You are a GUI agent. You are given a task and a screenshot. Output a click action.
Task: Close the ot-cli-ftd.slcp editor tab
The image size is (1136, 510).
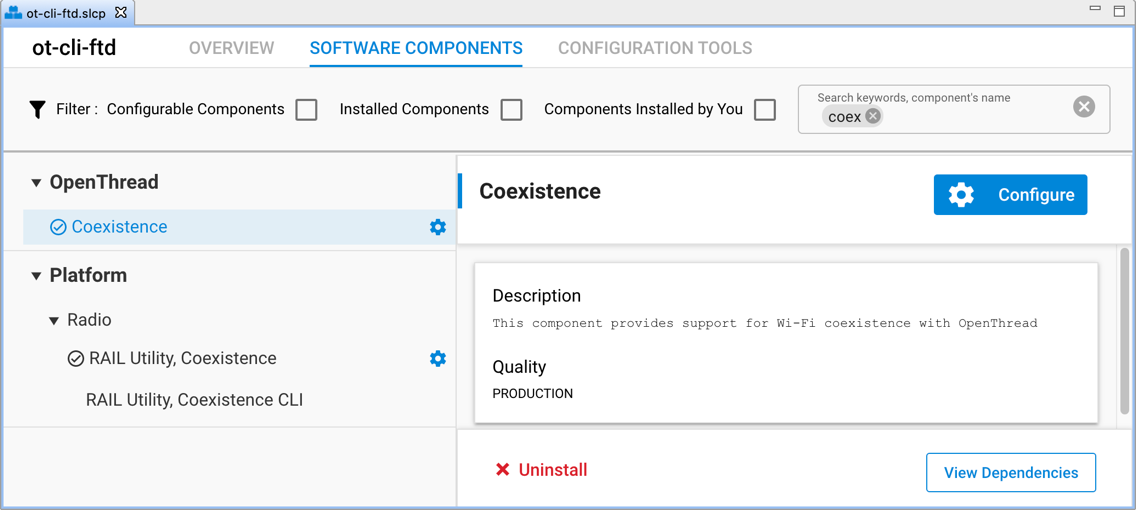(121, 13)
